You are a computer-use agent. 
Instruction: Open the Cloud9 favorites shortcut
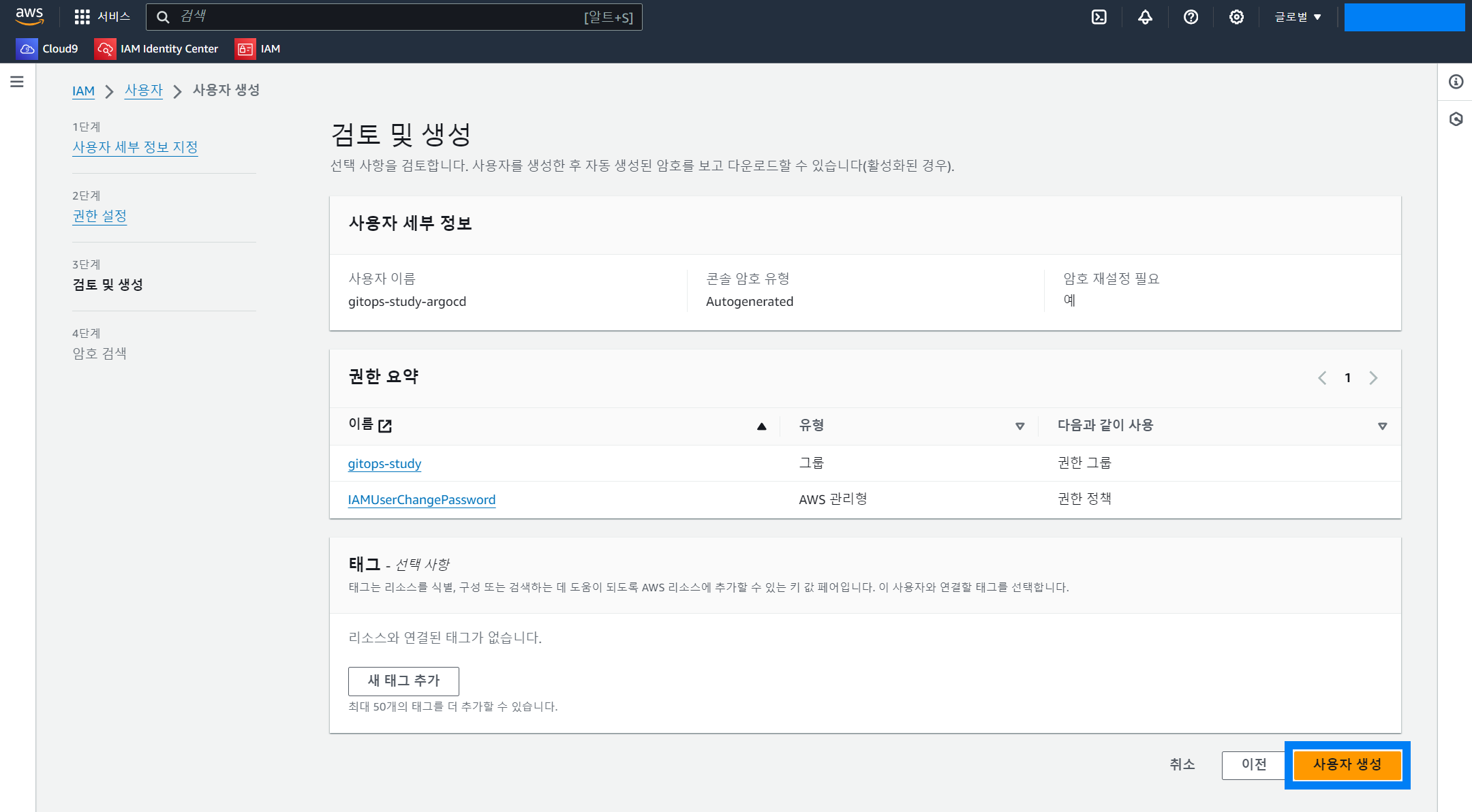coord(48,48)
